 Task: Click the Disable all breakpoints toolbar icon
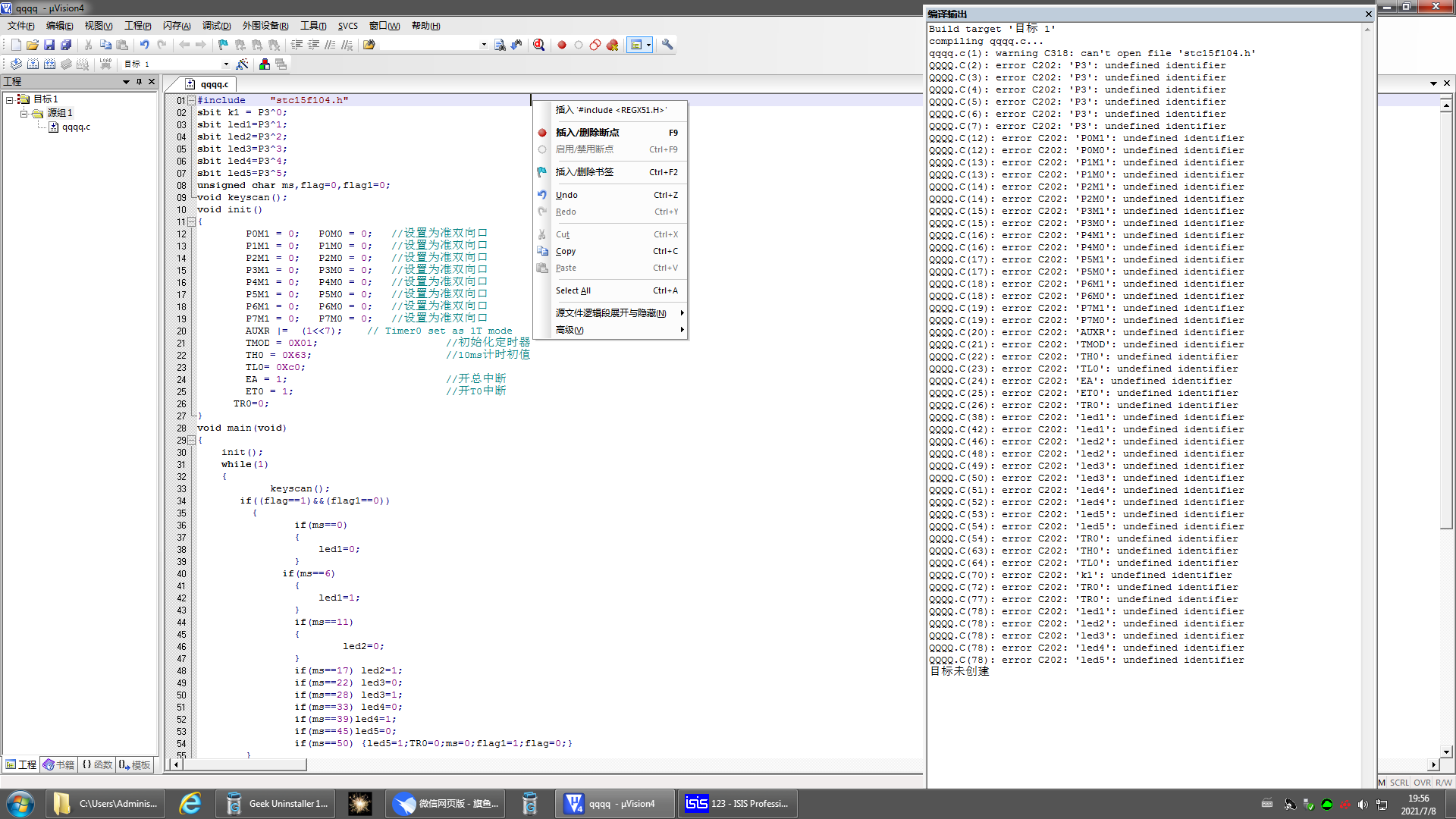click(x=595, y=45)
